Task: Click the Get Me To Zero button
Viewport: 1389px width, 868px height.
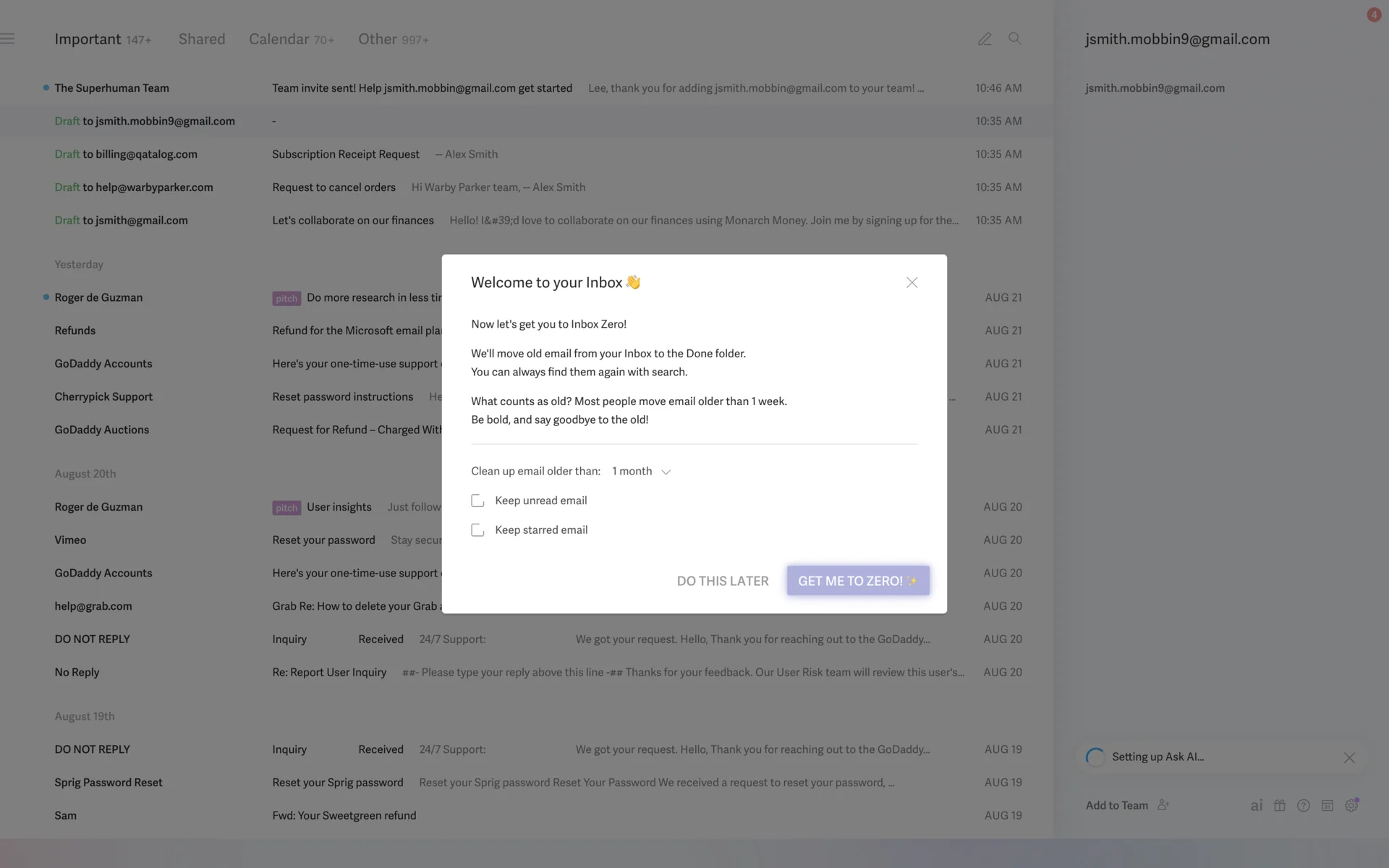Action: [x=857, y=581]
